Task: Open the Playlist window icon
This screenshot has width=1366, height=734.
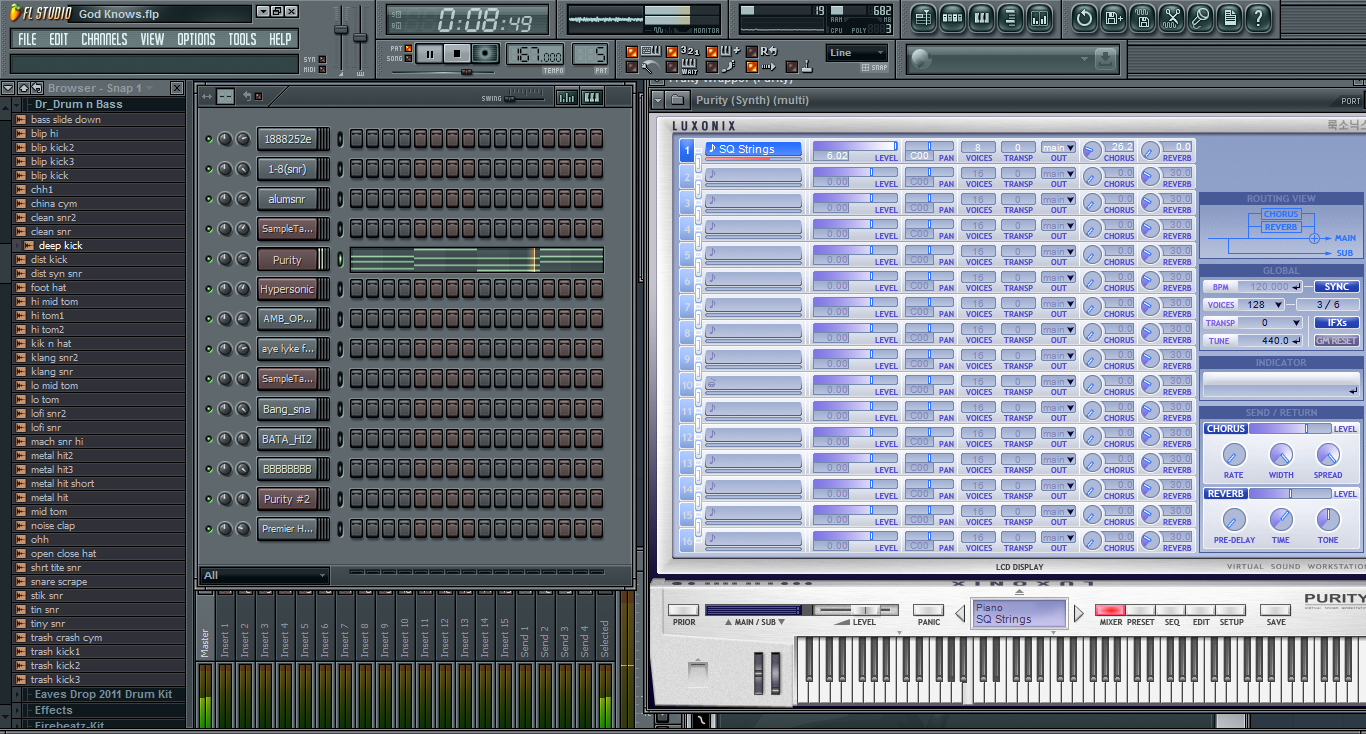Action: pyautogui.click(x=923, y=17)
